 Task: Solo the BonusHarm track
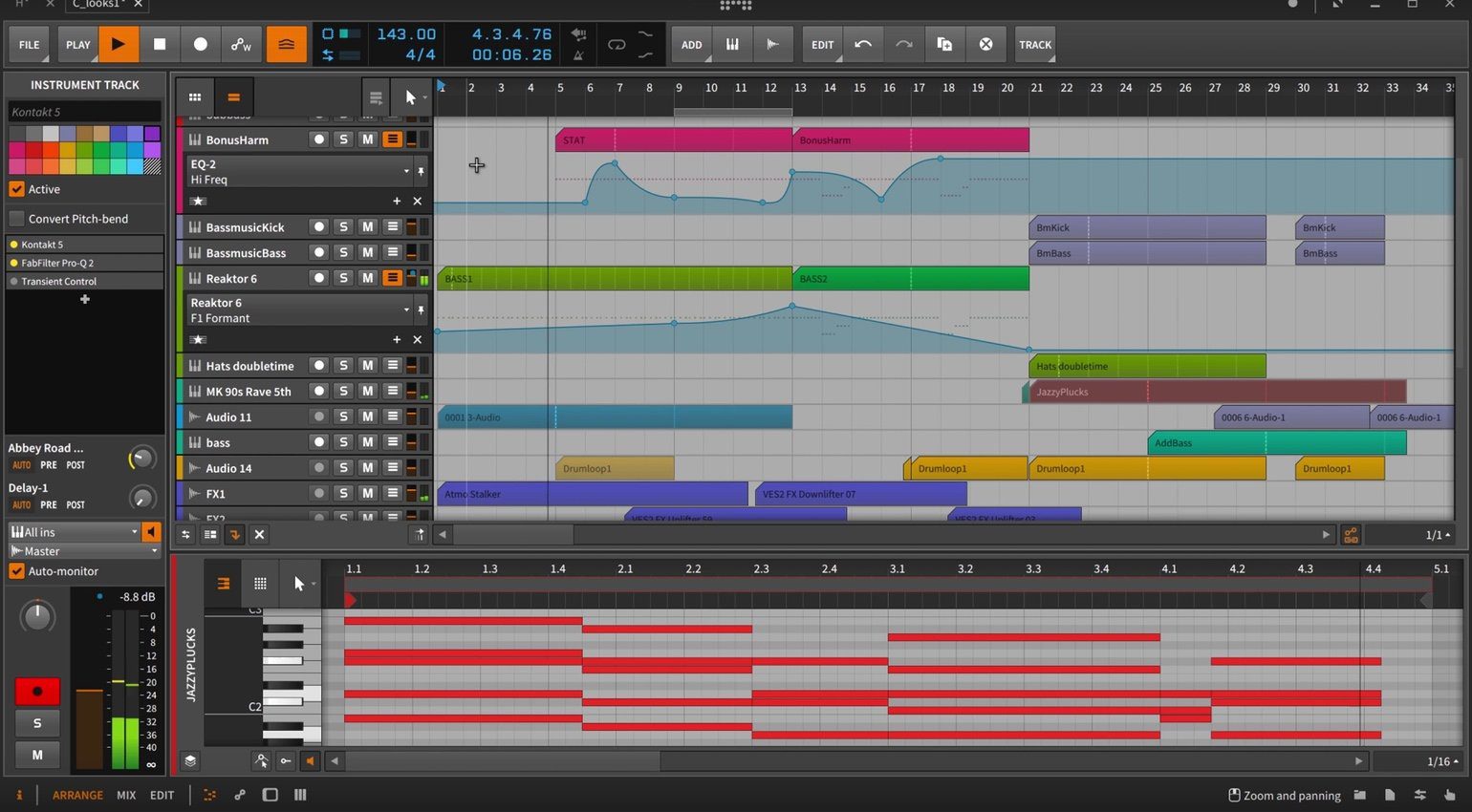pyautogui.click(x=343, y=139)
